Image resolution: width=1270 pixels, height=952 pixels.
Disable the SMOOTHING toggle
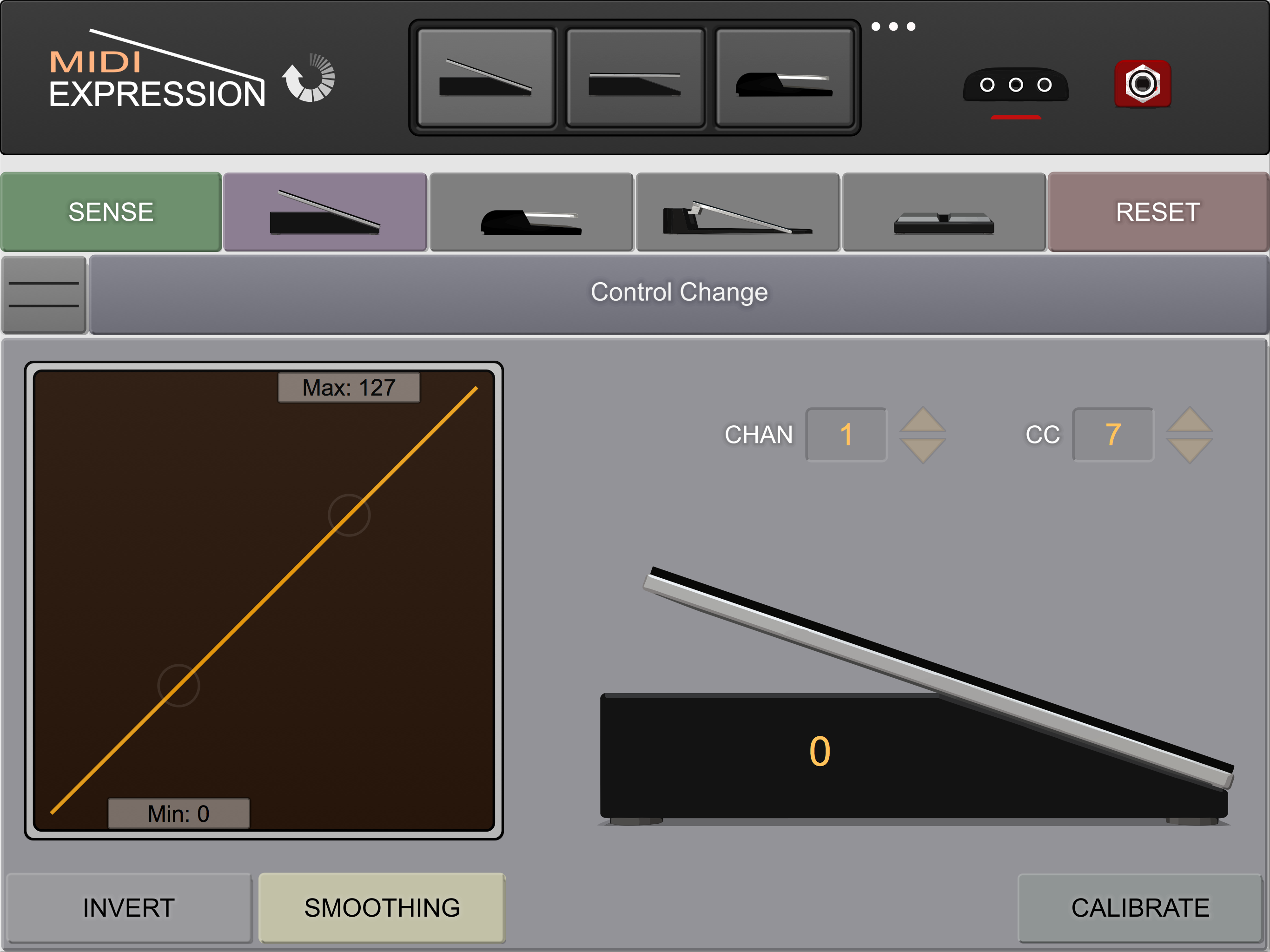(382, 908)
